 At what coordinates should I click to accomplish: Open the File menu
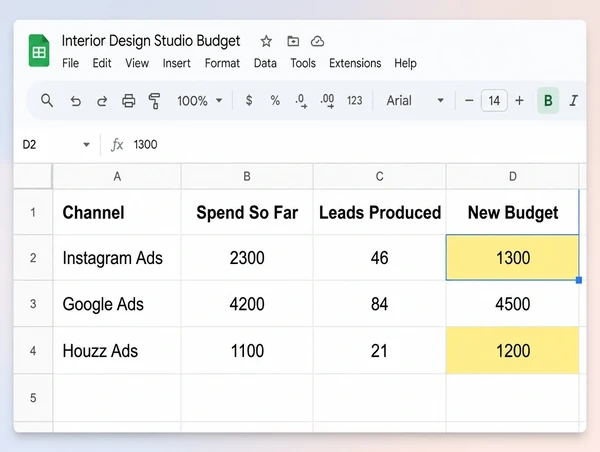tap(70, 63)
